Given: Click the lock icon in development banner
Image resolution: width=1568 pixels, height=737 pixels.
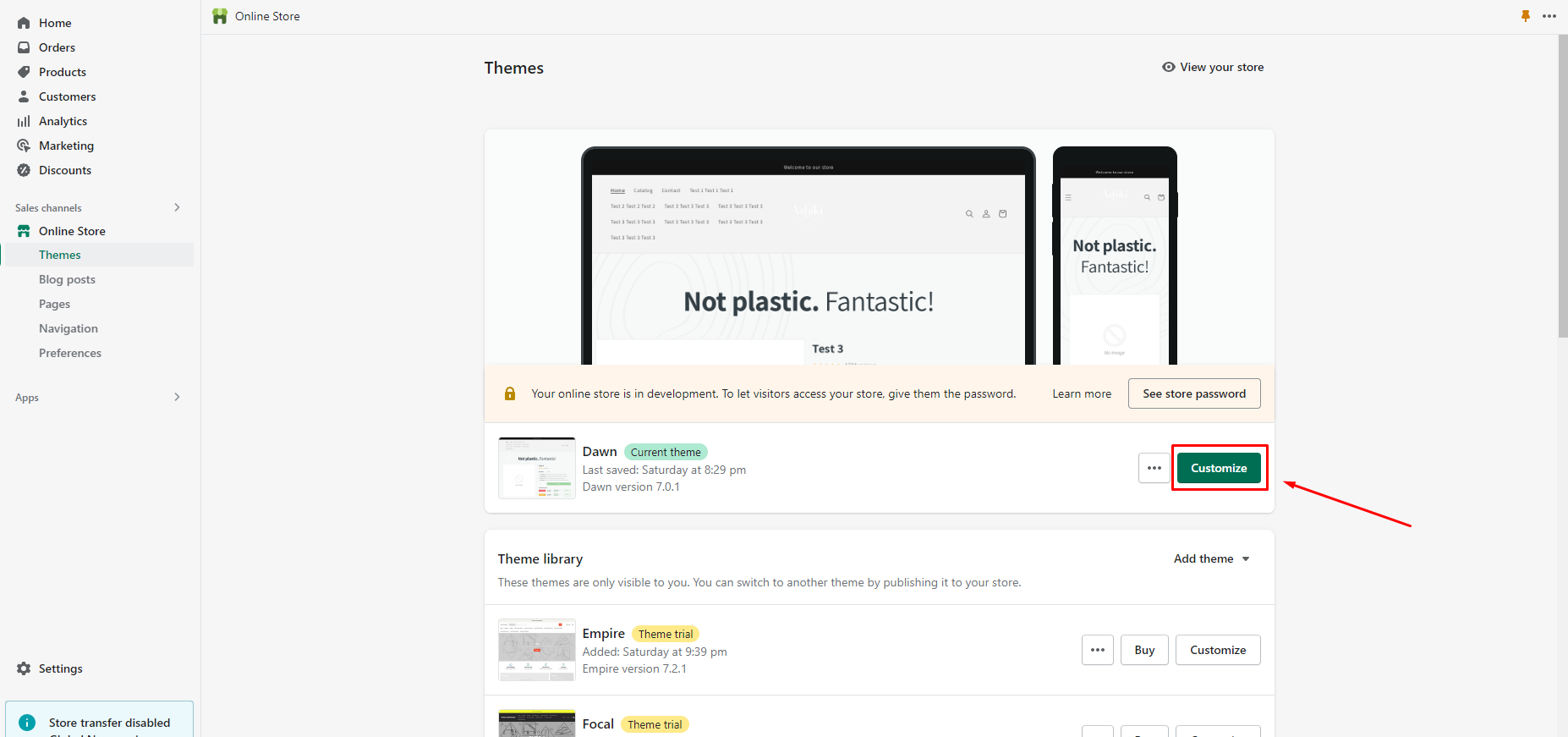Looking at the screenshot, I should coord(510,393).
